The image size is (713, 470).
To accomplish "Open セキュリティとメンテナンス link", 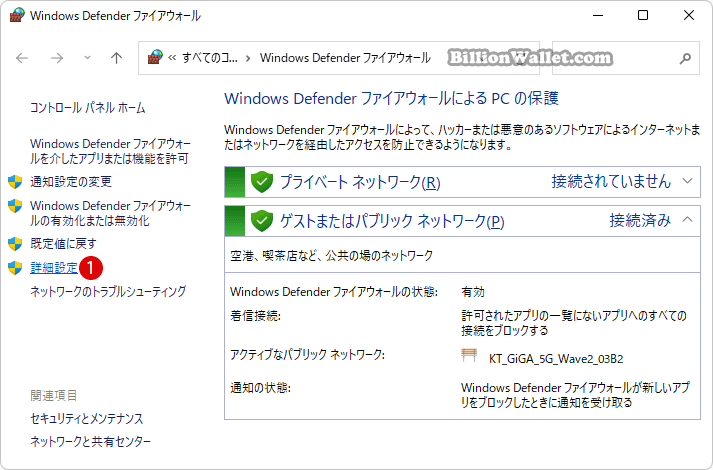I will [86, 419].
